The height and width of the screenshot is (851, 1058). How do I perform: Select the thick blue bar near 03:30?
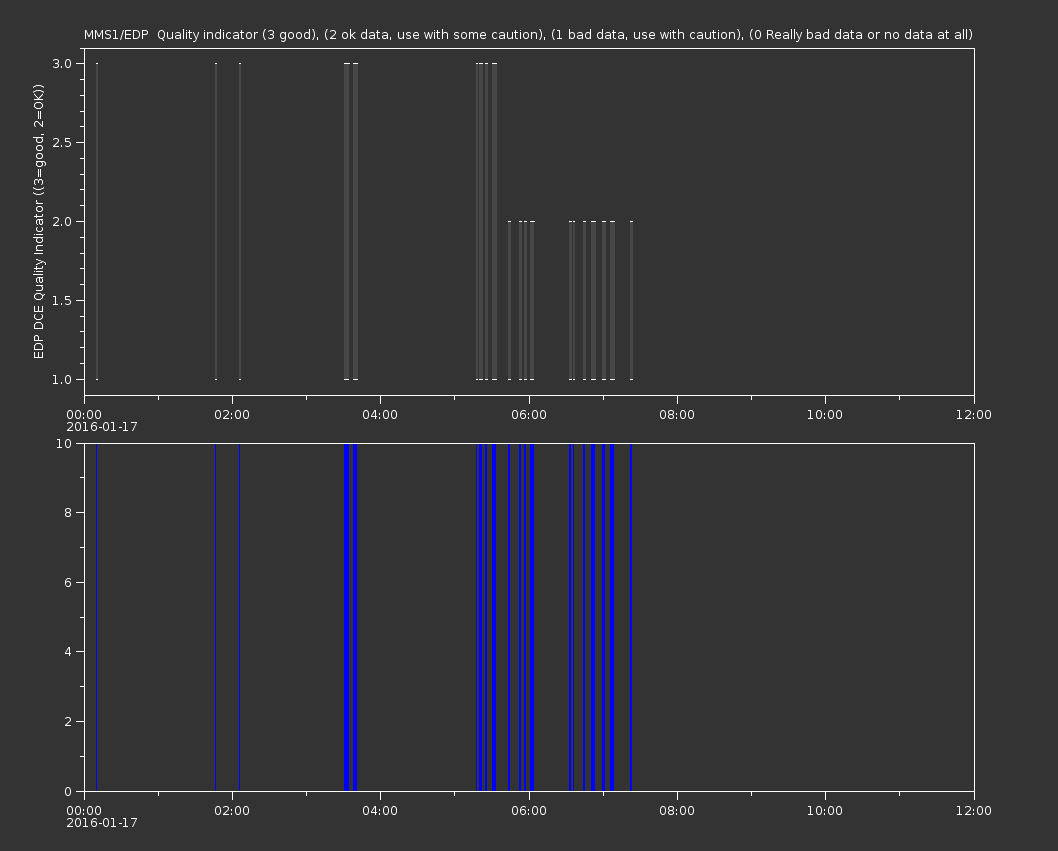(x=347, y=617)
